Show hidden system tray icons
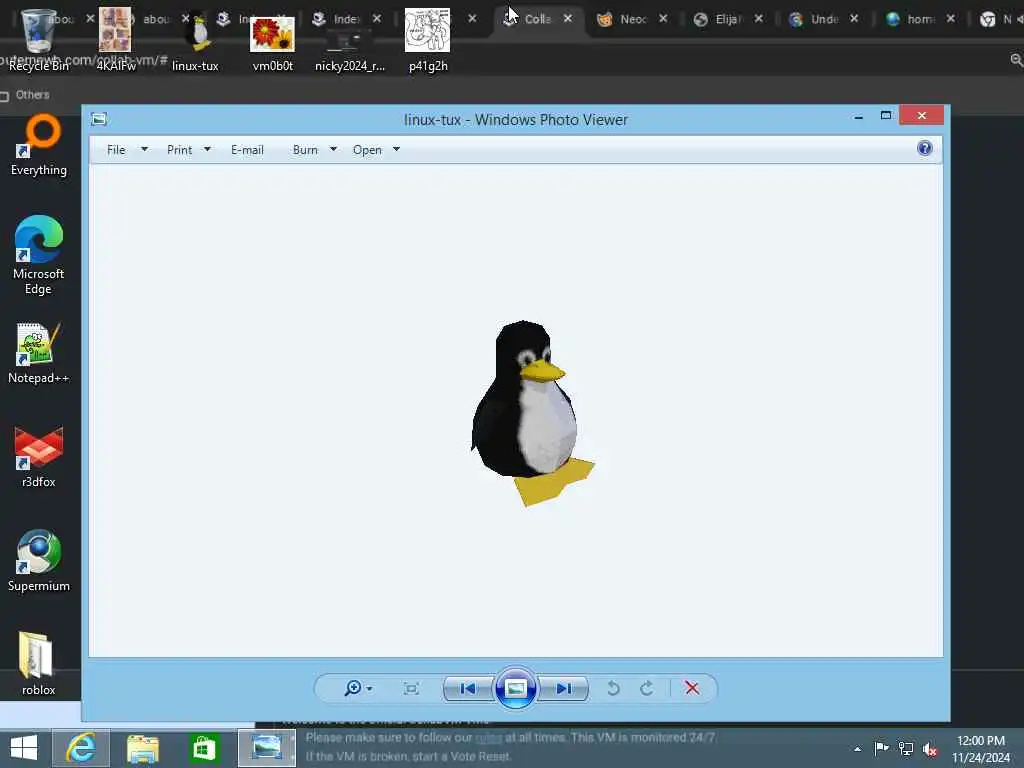 857,749
